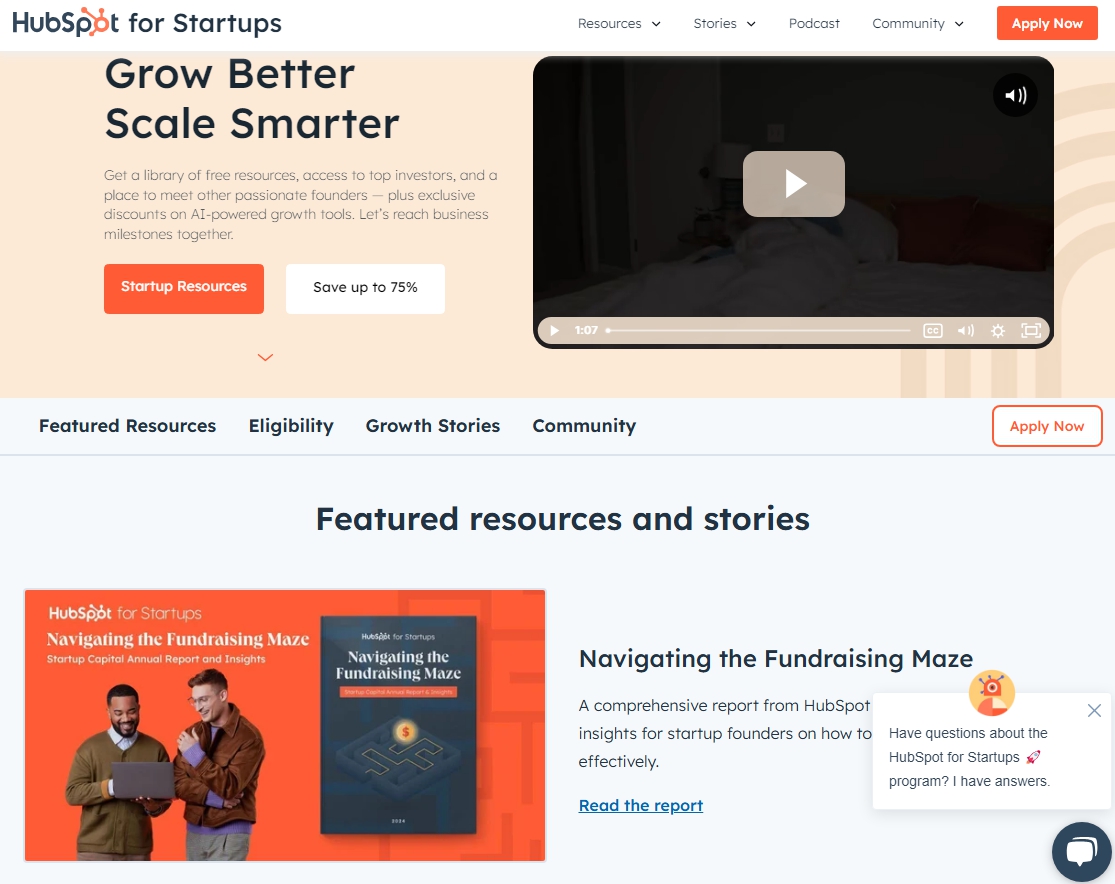Viewport: 1115px width, 884px height.
Task: Click the orange down chevron below the hero buttons
Action: click(265, 358)
